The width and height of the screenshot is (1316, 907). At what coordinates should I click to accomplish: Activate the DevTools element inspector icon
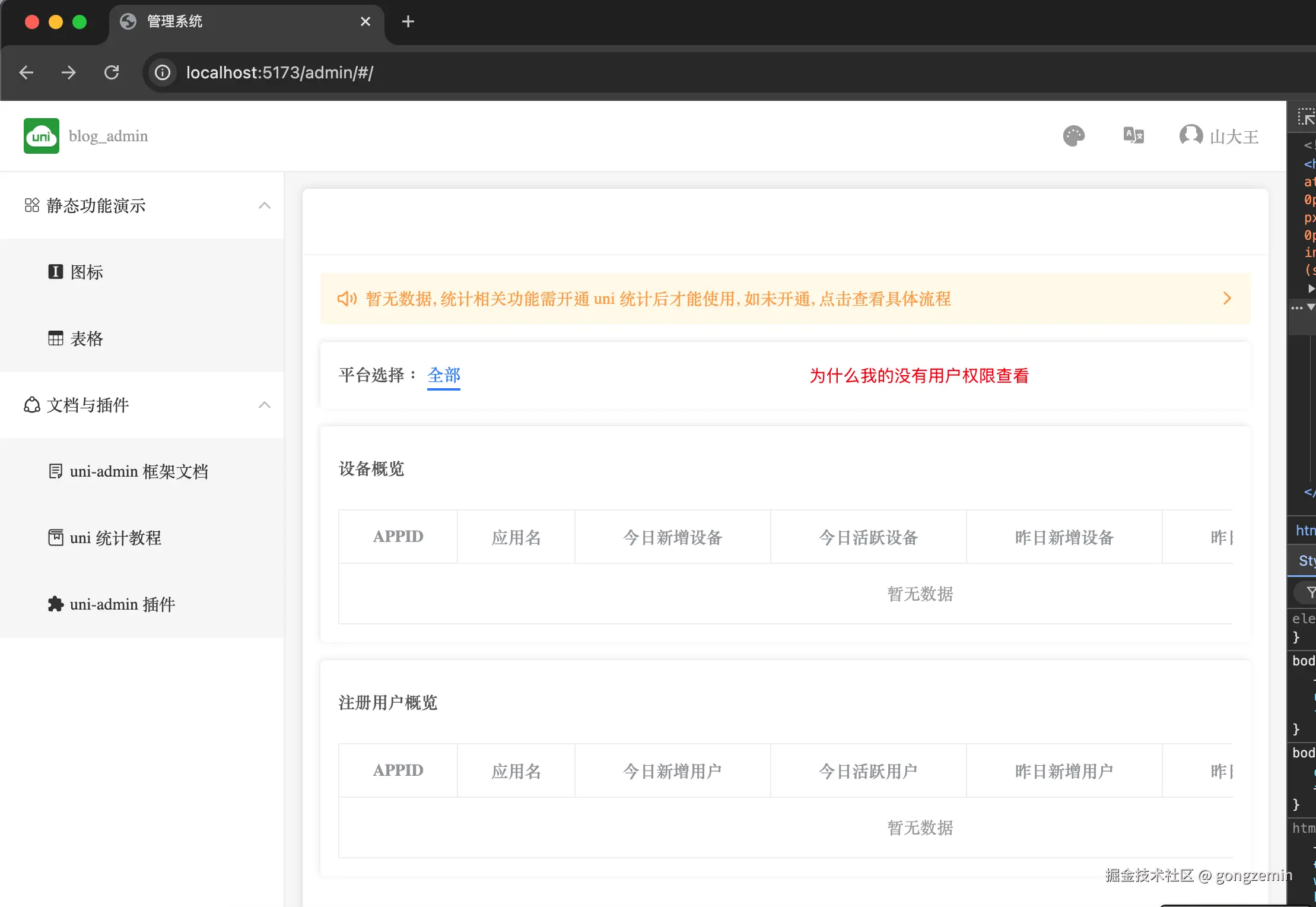[1305, 117]
